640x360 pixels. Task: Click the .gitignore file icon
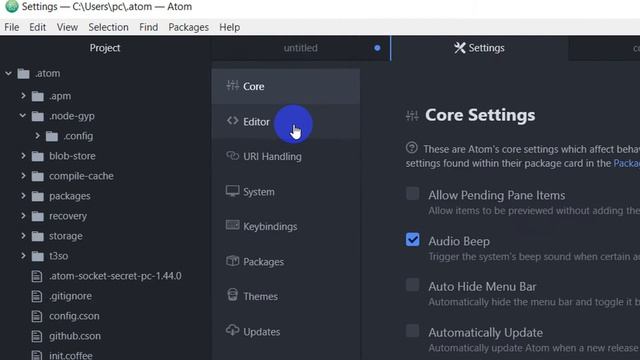(x=37, y=296)
